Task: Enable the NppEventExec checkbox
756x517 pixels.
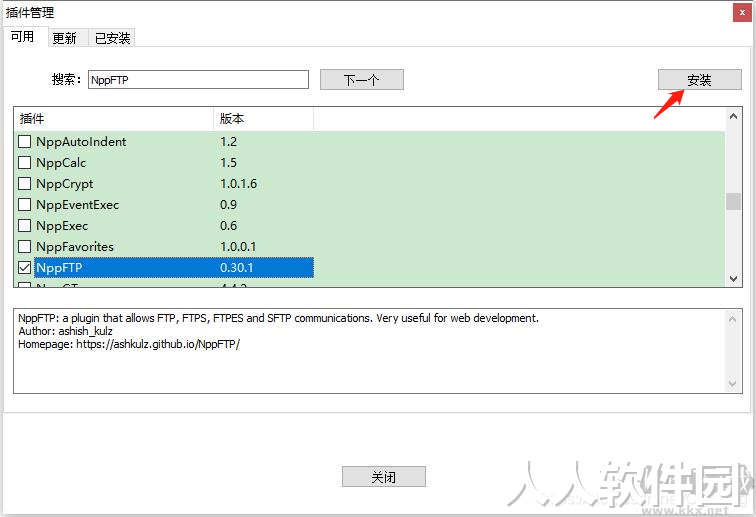Action: click(25, 204)
